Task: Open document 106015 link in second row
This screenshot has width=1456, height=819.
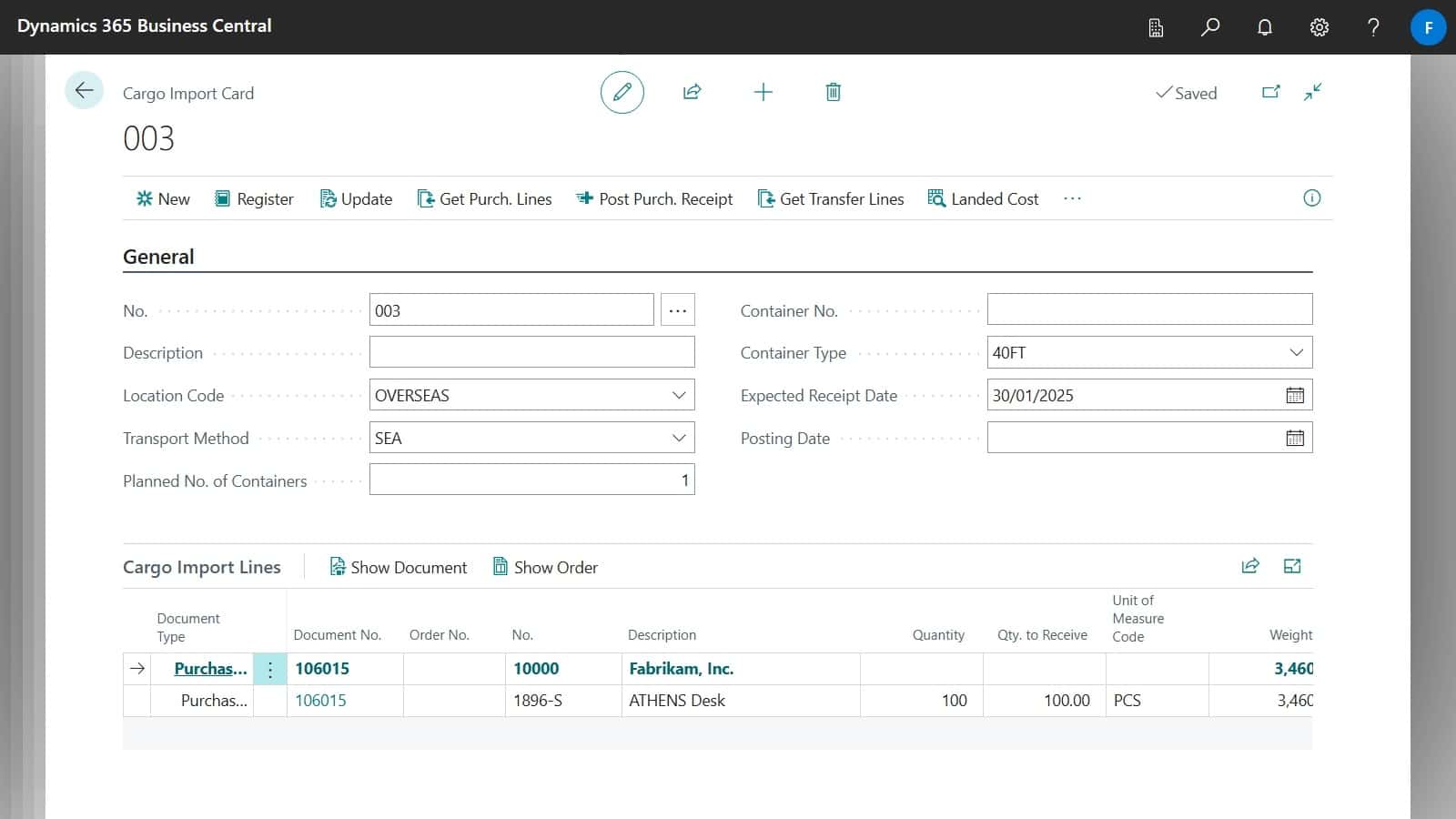Action: coord(320,700)
